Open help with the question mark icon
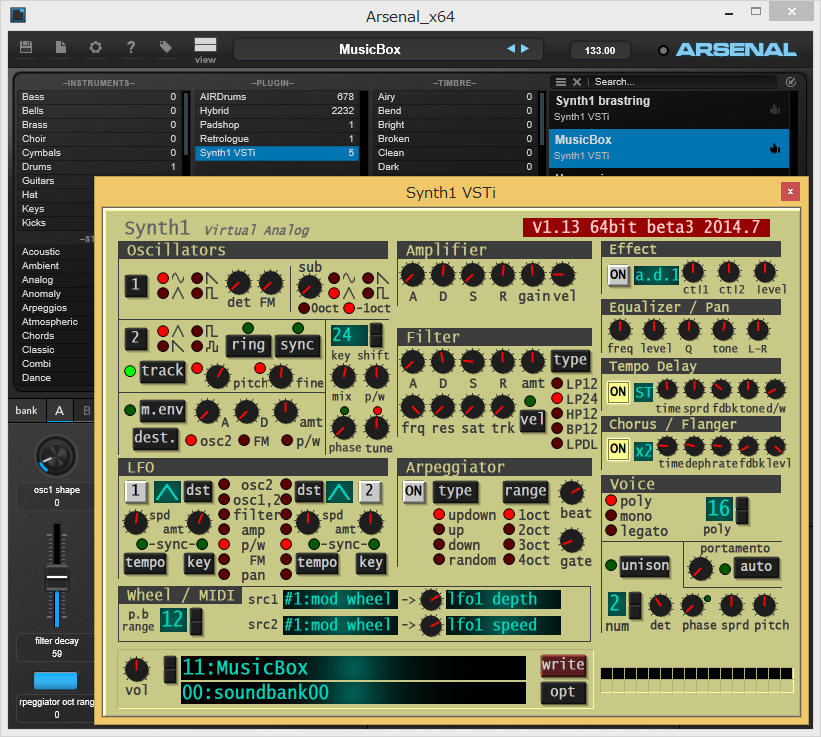 click(x=131, y=47)
